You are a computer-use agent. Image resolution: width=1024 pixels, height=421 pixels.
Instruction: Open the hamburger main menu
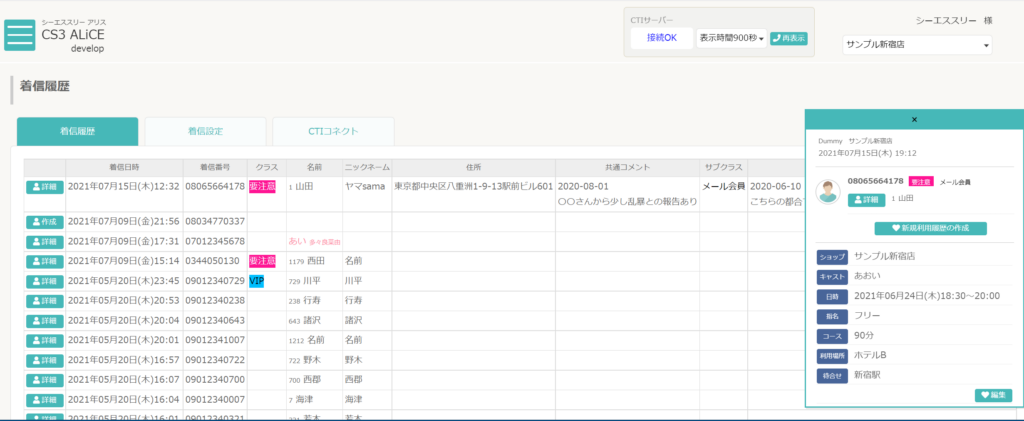(20, 35)
